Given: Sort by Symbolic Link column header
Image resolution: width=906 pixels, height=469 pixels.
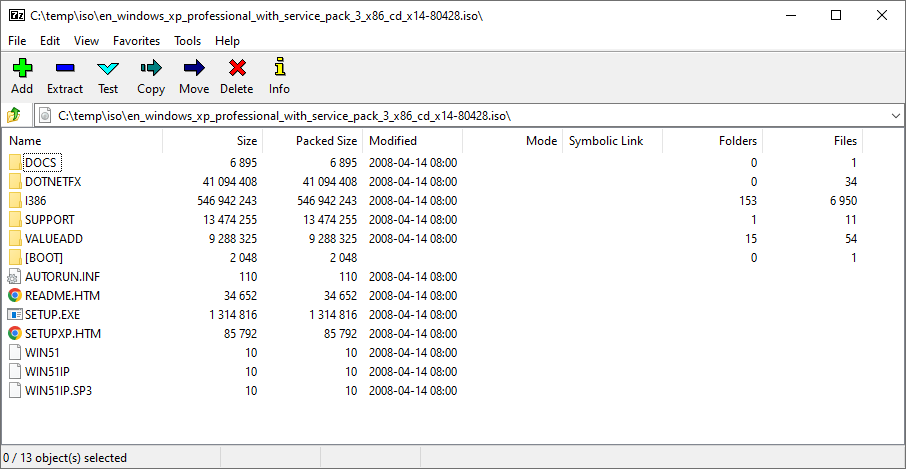Looking at the screenshot, I should 612,141.
